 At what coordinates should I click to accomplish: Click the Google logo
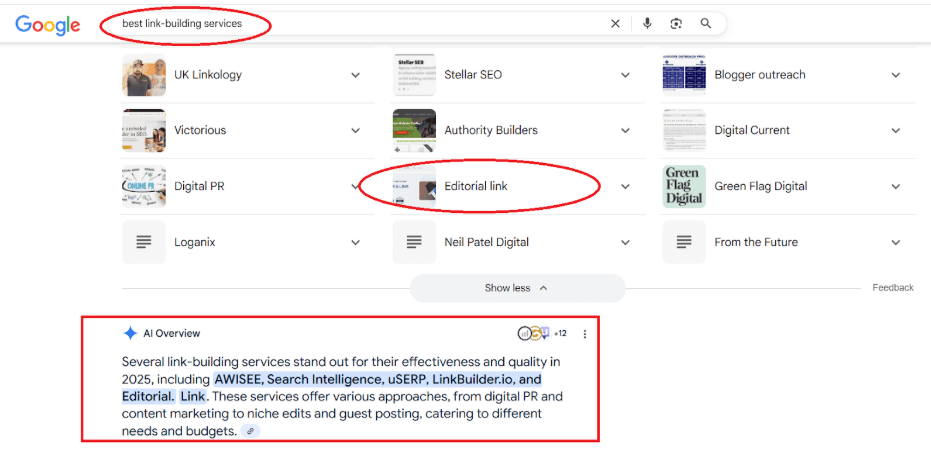(48, 24)
